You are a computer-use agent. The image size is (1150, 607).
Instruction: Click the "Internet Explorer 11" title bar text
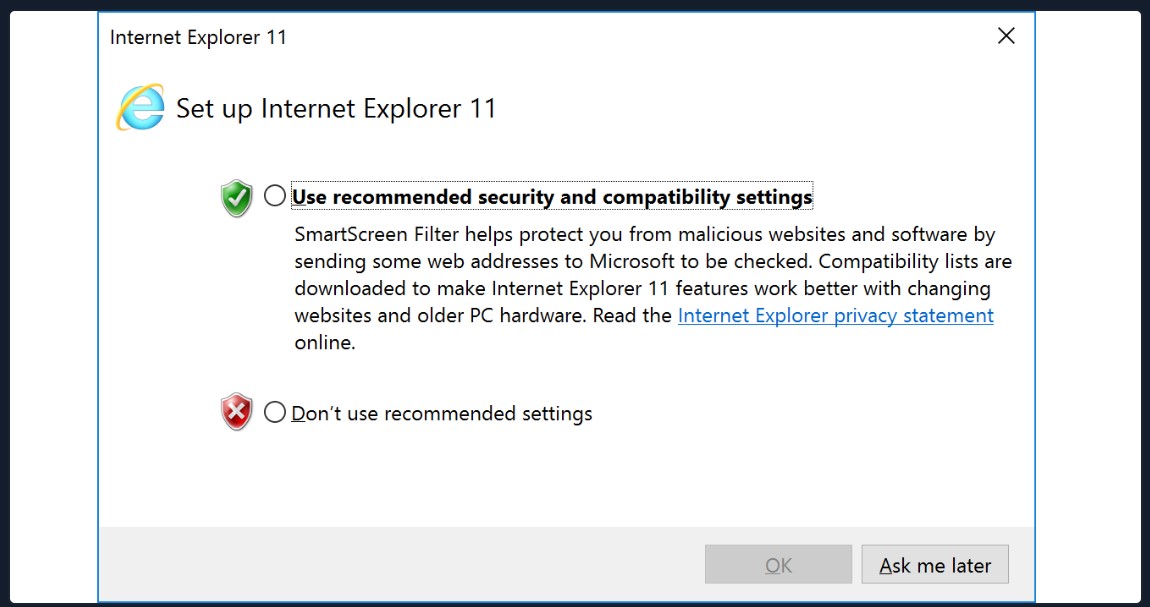tap(198, 37)
